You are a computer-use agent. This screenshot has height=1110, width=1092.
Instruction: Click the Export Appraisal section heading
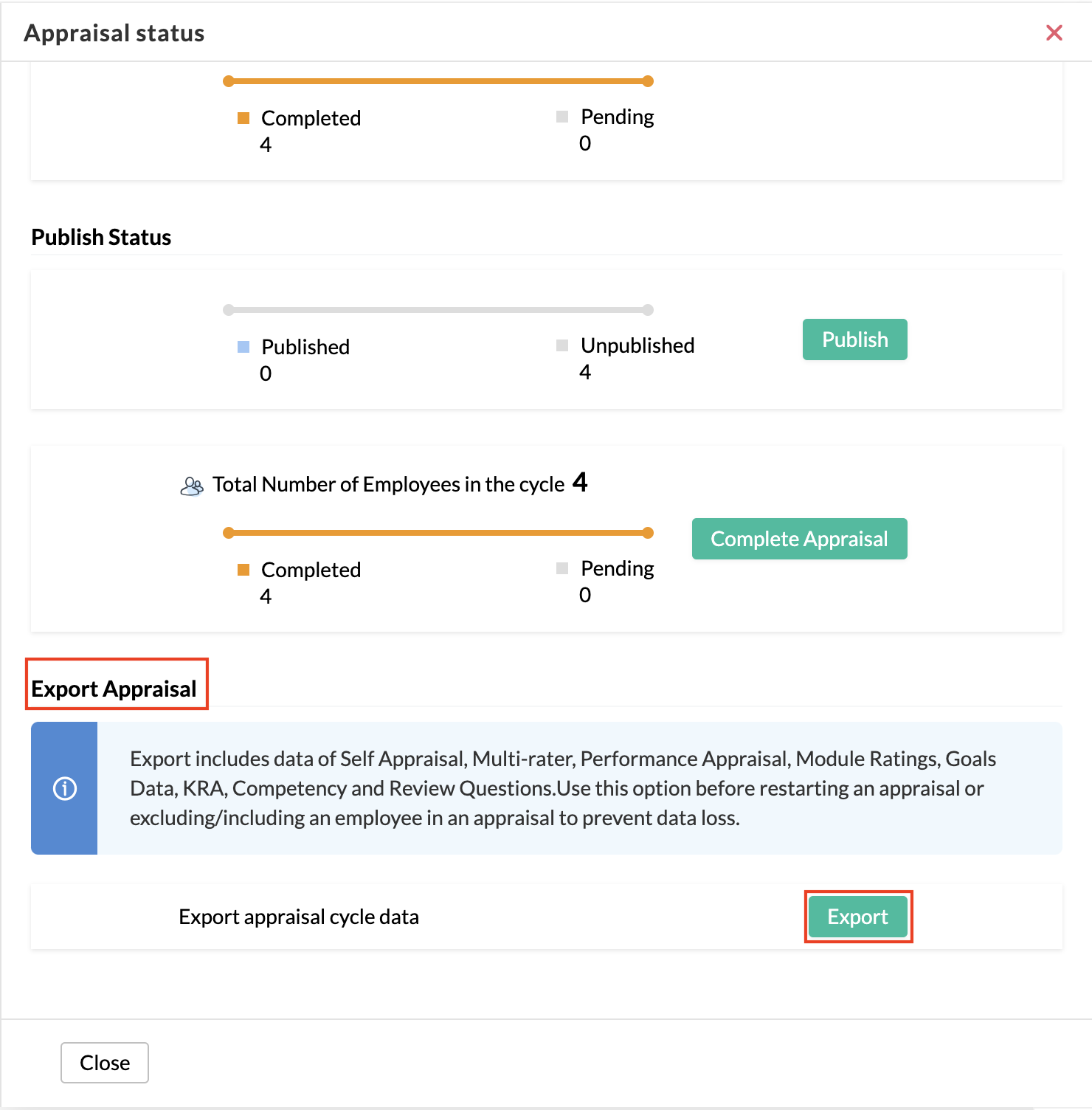point(114,689)
